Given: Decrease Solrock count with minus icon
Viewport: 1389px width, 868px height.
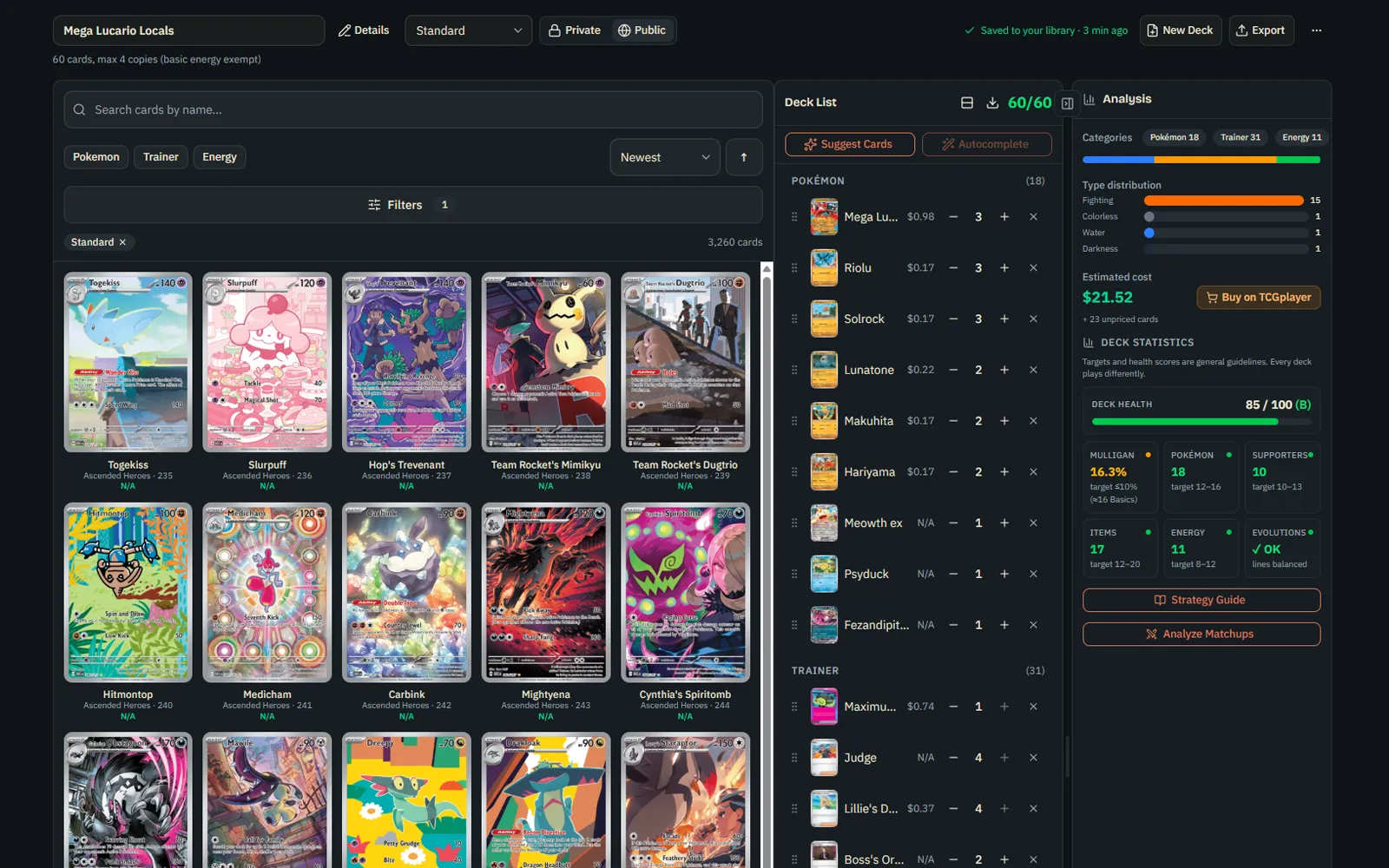Looking at the screenshot, I should (953, 319).
